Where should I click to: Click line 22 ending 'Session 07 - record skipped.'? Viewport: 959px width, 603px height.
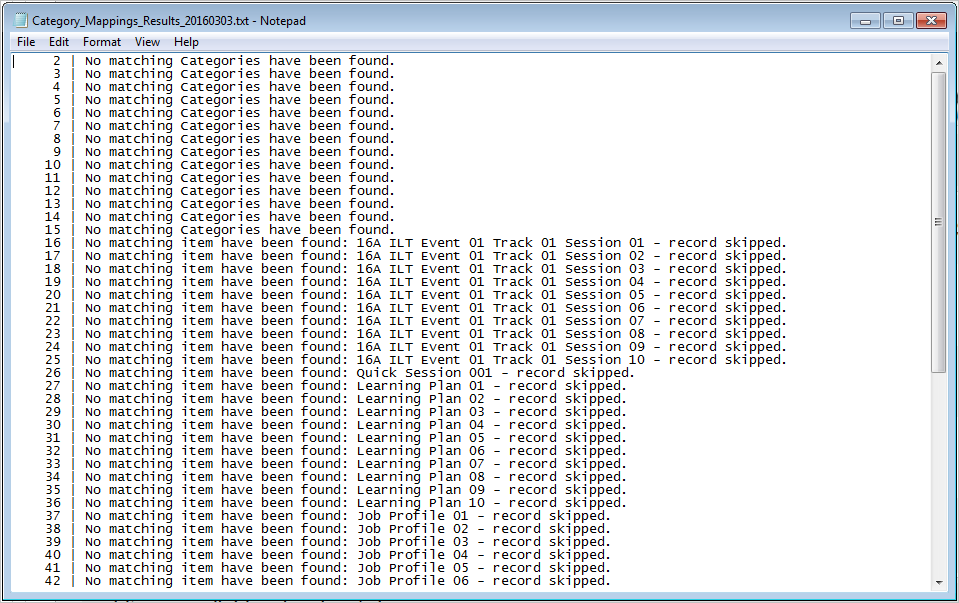coord(415,321)
